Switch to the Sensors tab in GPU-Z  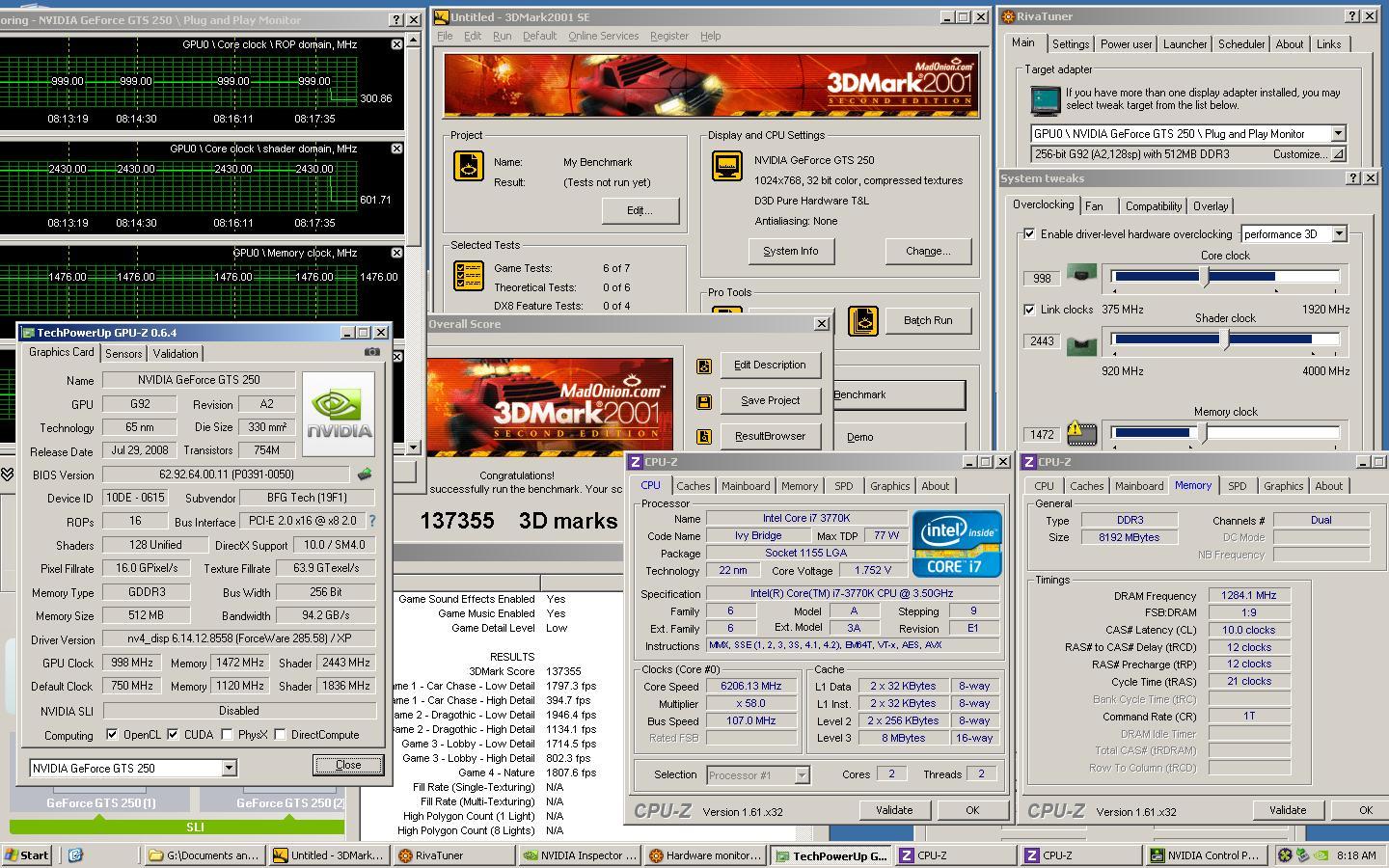123,354
